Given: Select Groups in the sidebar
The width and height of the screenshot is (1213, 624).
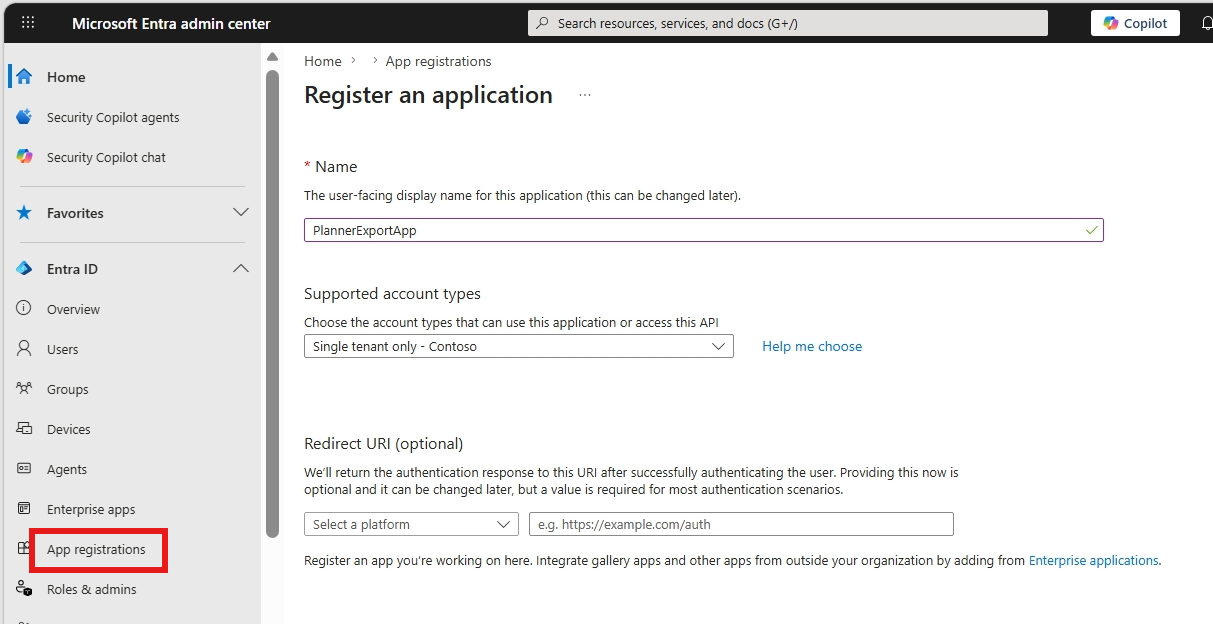Looking at the screenshot, I should click(x=67, y=389).
